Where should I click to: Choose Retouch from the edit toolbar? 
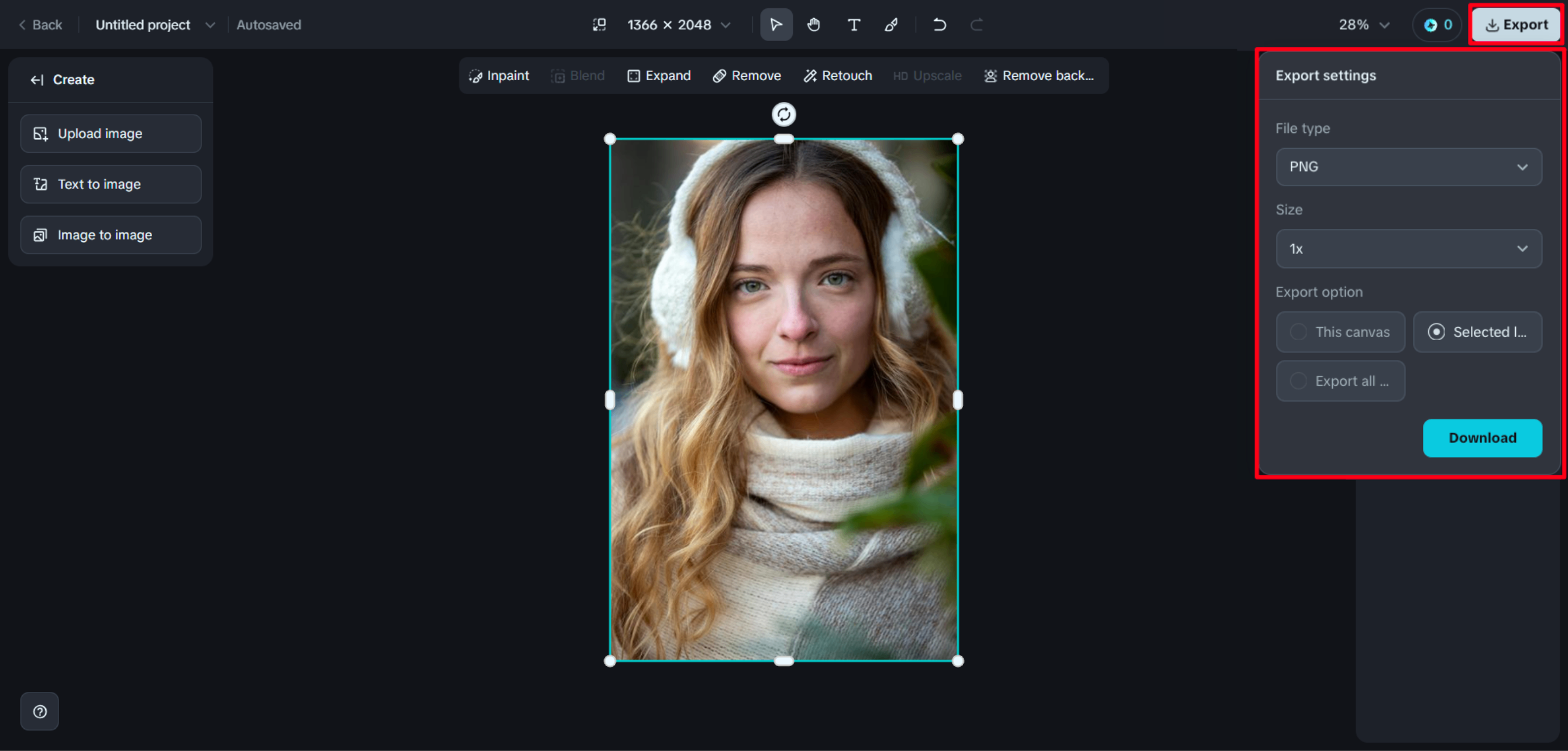point(838,76)
